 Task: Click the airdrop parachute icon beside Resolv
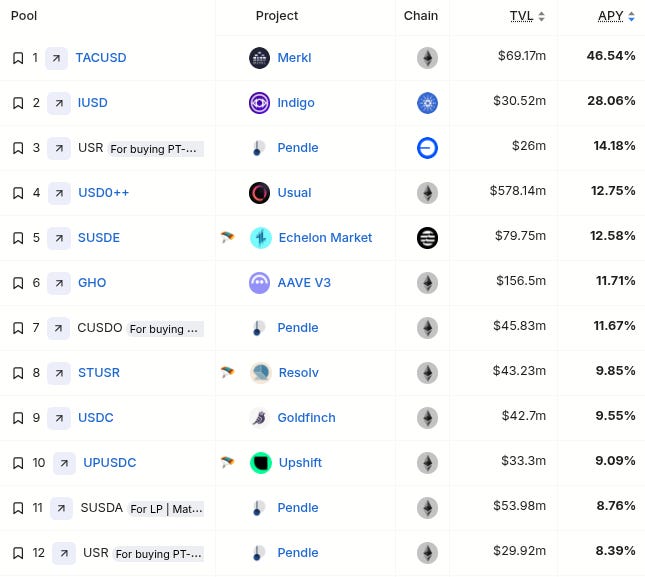[227, 372]
